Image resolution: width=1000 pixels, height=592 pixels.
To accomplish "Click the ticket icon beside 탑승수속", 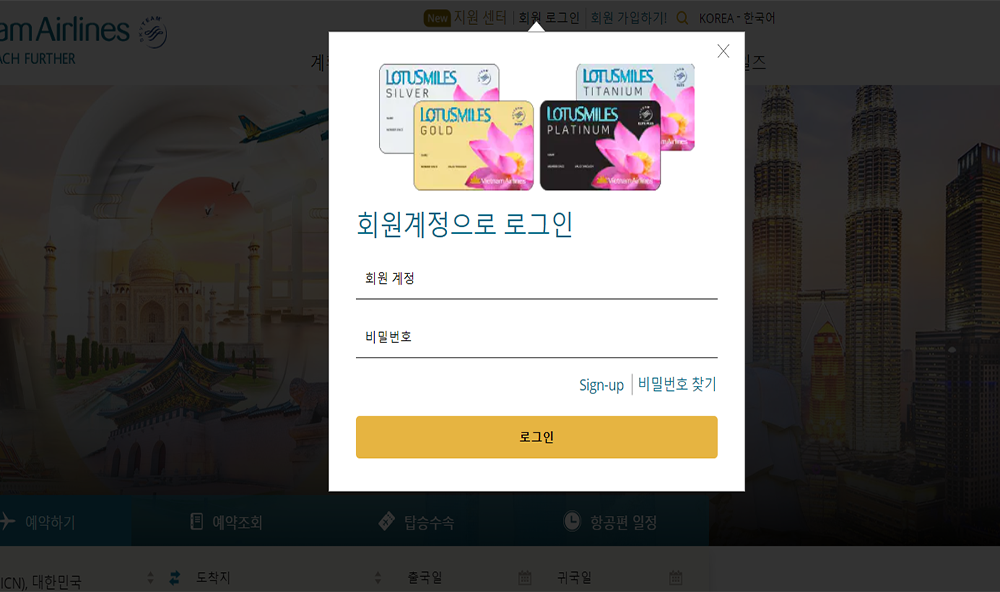I will (386, 521).
